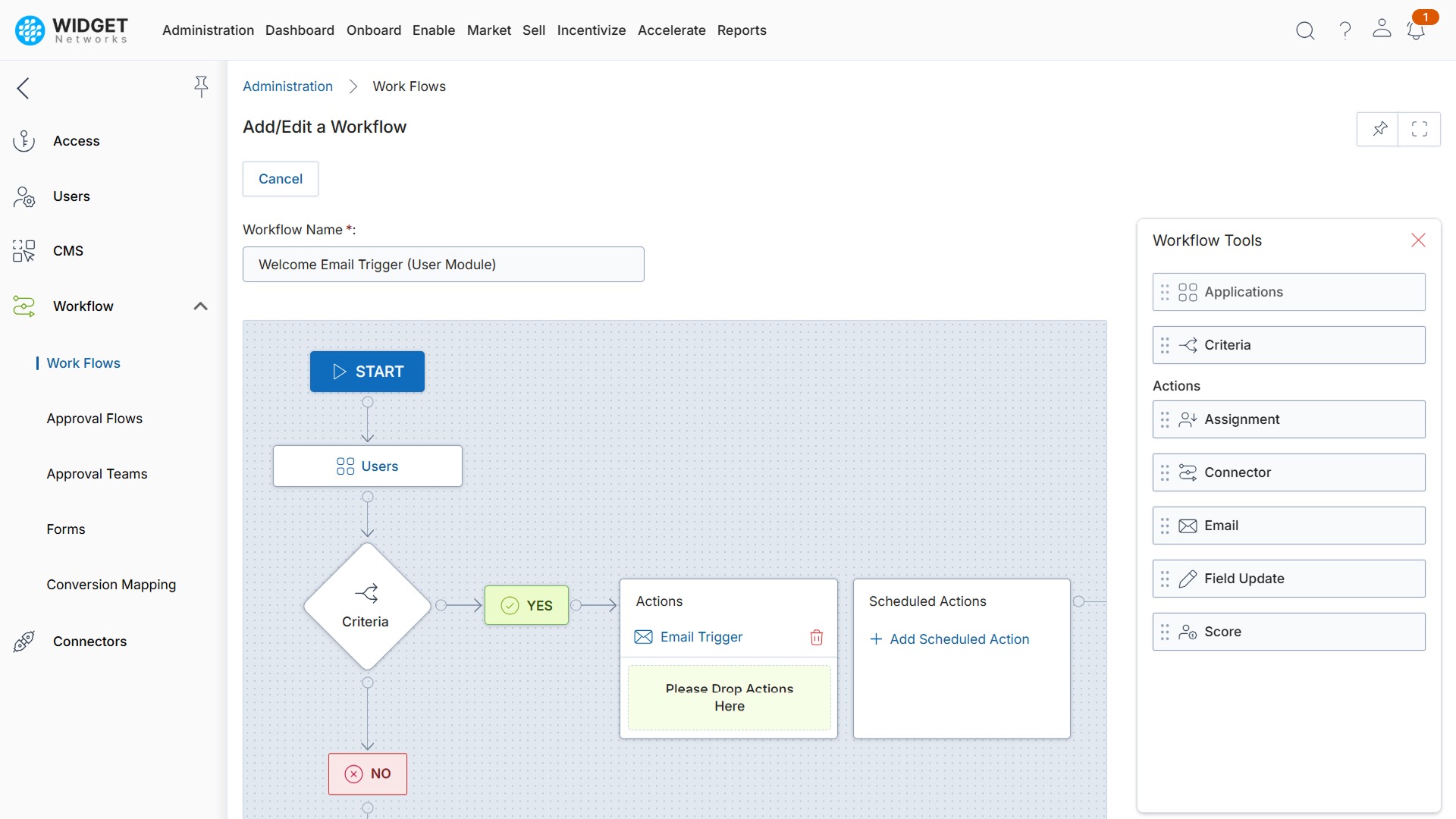
Task: Click the pin icon on the sidebar
Action: (201, 86)
